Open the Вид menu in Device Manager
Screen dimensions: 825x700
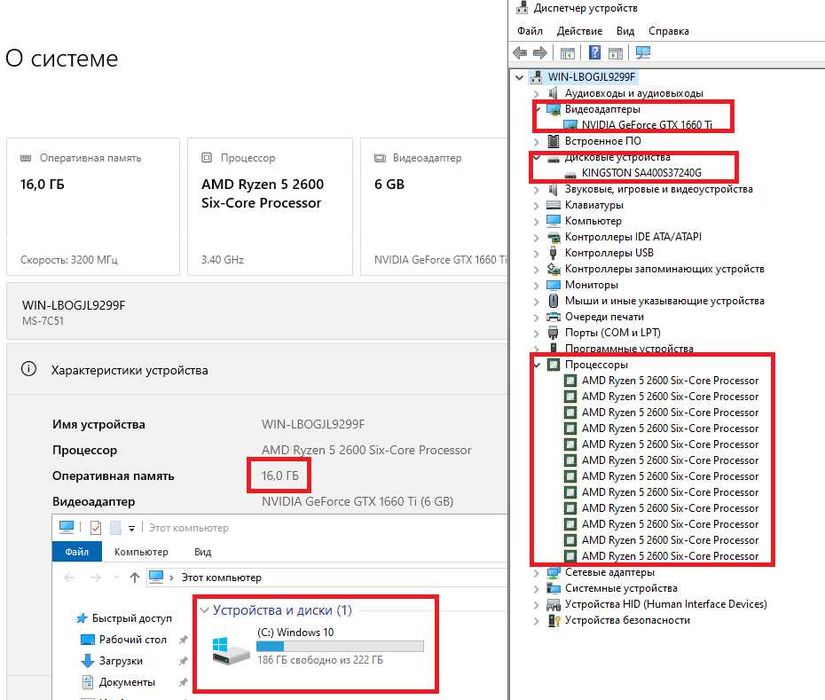point(625,31)
